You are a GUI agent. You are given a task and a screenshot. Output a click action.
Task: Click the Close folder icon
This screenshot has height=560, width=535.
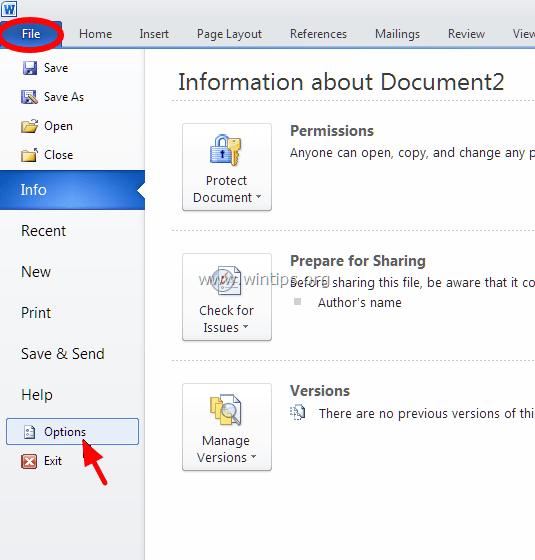pyautogui.click(x=29, y=155)
